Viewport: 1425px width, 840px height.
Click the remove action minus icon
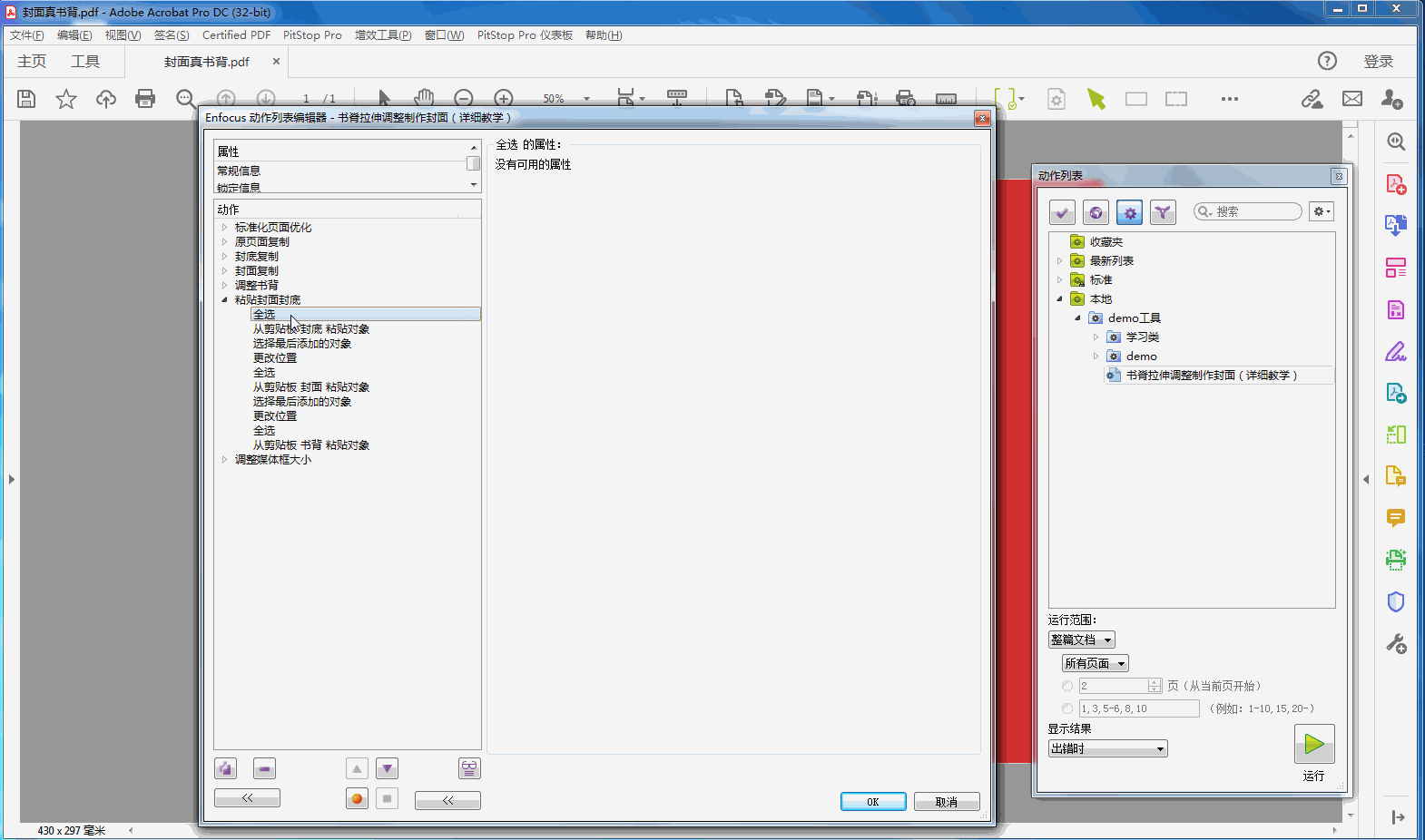coord(264,769)
